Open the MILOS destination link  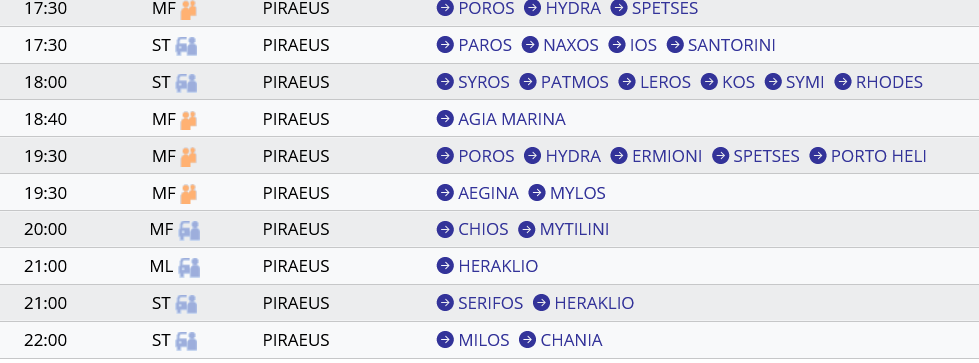coord(484,341)
